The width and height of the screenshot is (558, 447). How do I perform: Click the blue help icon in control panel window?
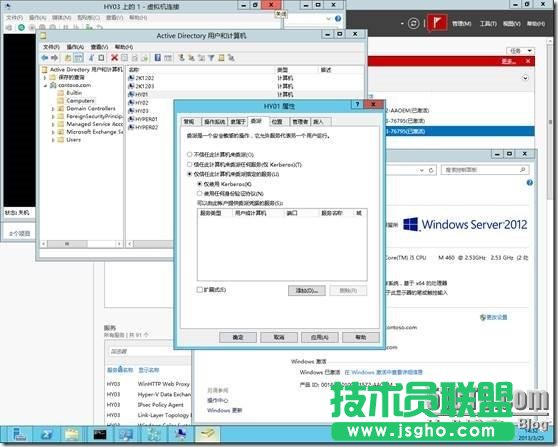[530, 183]
